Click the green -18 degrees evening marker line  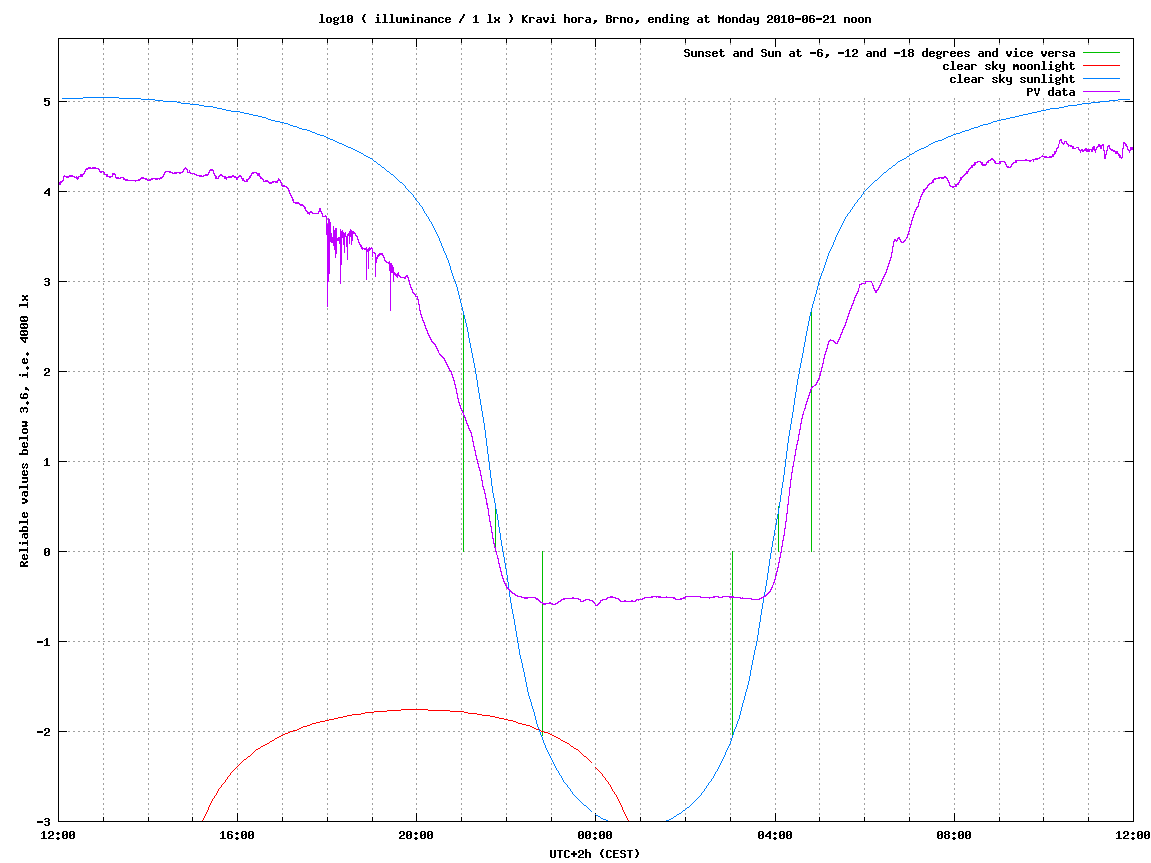(542, 642)
